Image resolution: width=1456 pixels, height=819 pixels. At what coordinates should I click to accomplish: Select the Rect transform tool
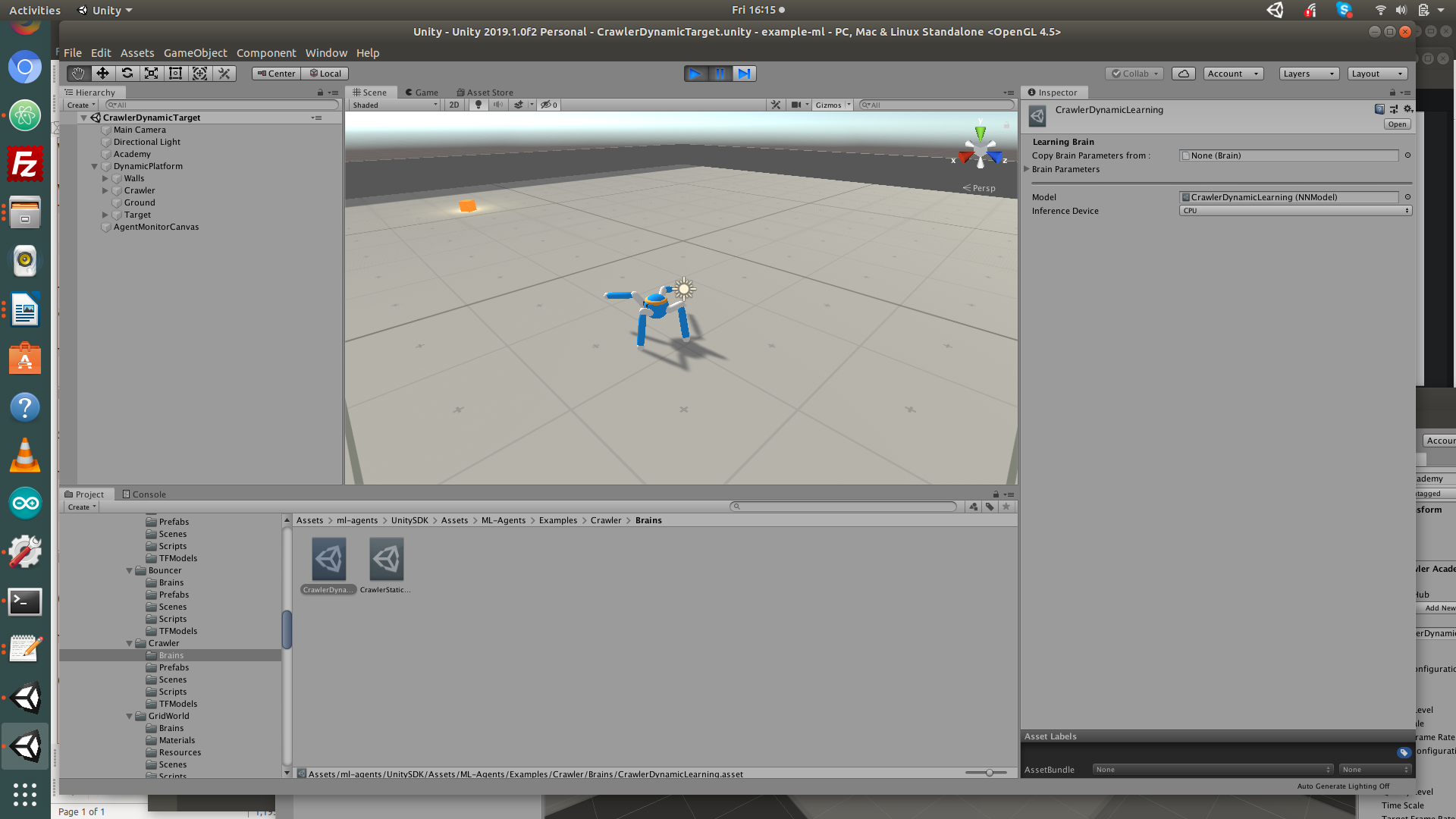[175, 74]
